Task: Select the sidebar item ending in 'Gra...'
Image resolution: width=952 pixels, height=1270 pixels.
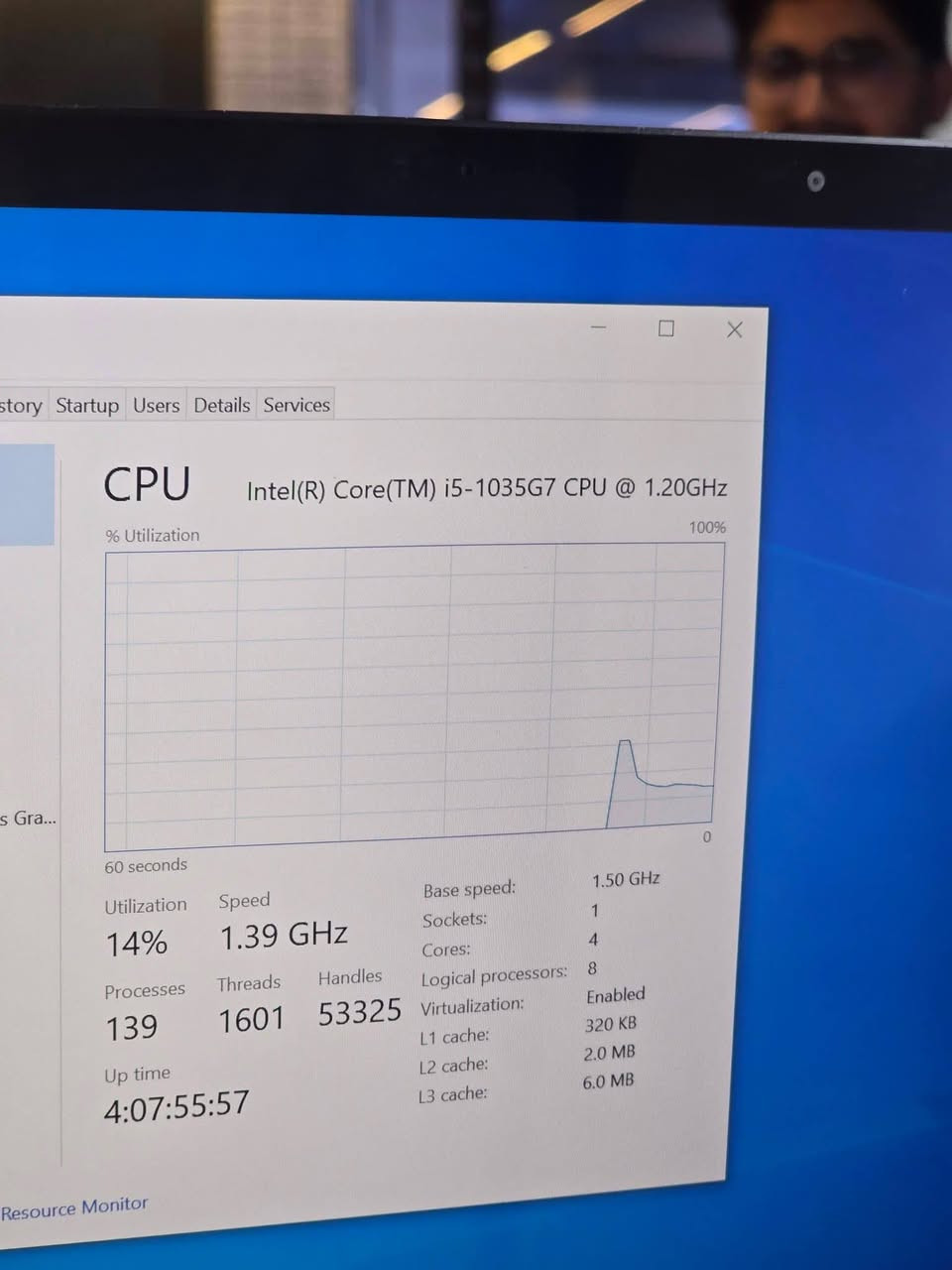Action: [x=28, y=819]
